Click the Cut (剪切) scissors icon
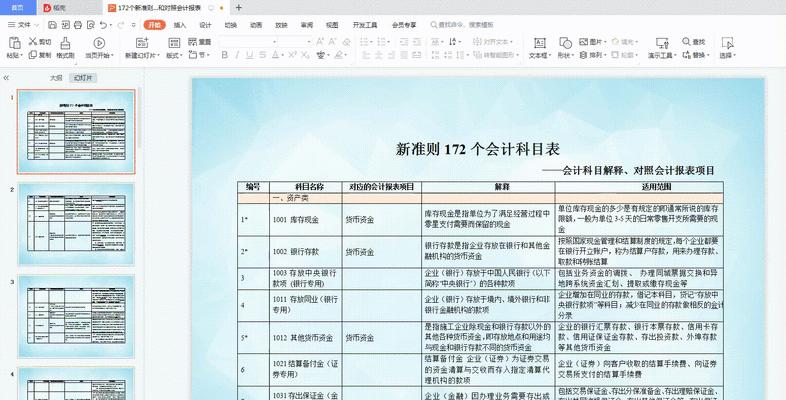The height and width of the screenshot is (400, 786). tap(33, 41)
